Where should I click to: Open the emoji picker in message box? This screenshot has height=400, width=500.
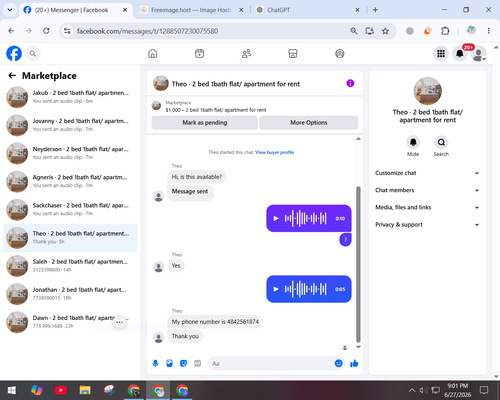(338, 363)
